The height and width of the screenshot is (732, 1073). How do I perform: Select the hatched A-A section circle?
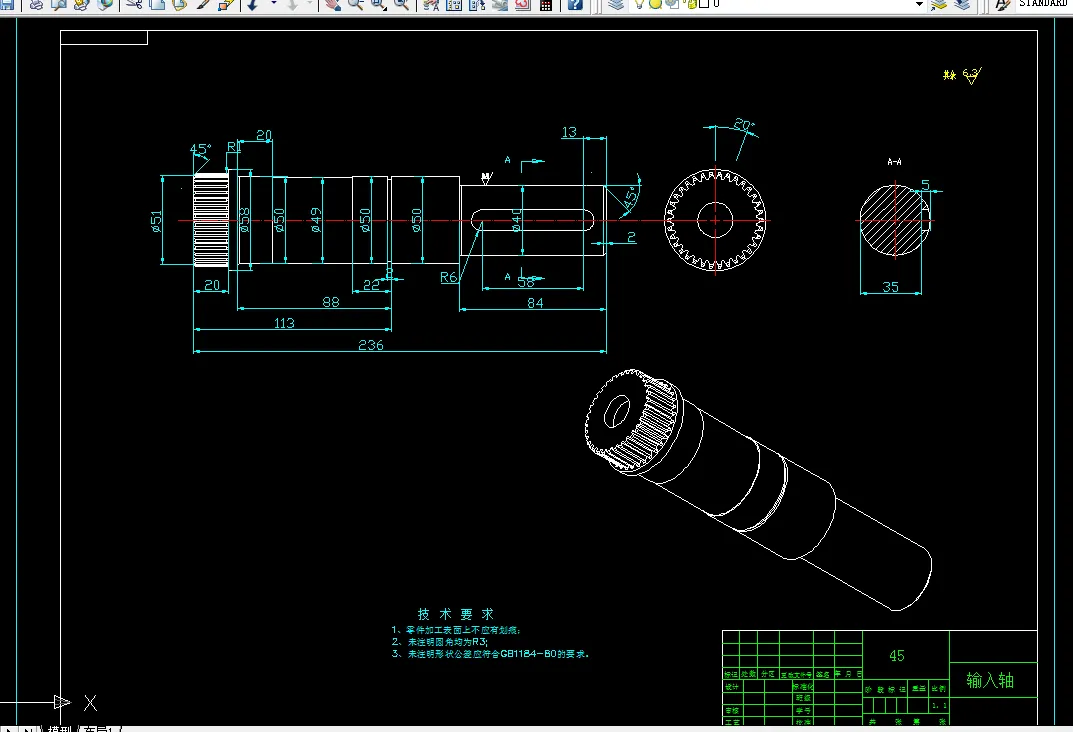(895, 220)
